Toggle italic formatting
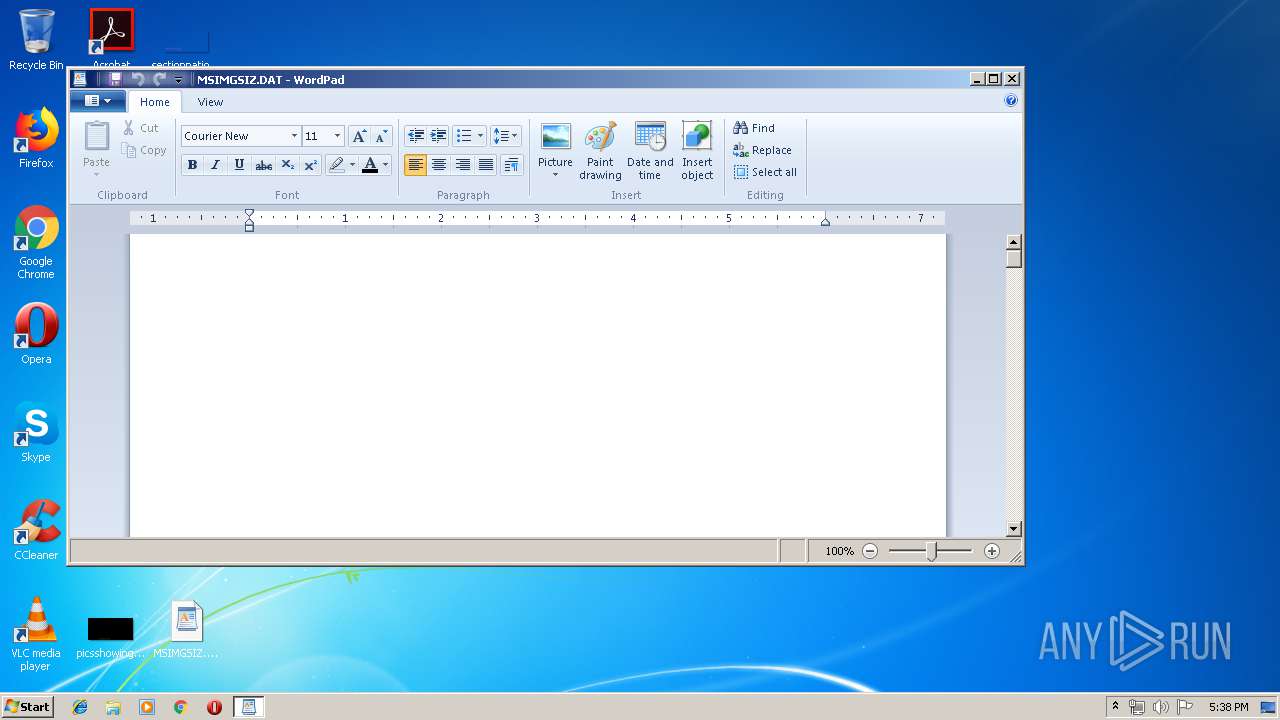 point(215,165)
